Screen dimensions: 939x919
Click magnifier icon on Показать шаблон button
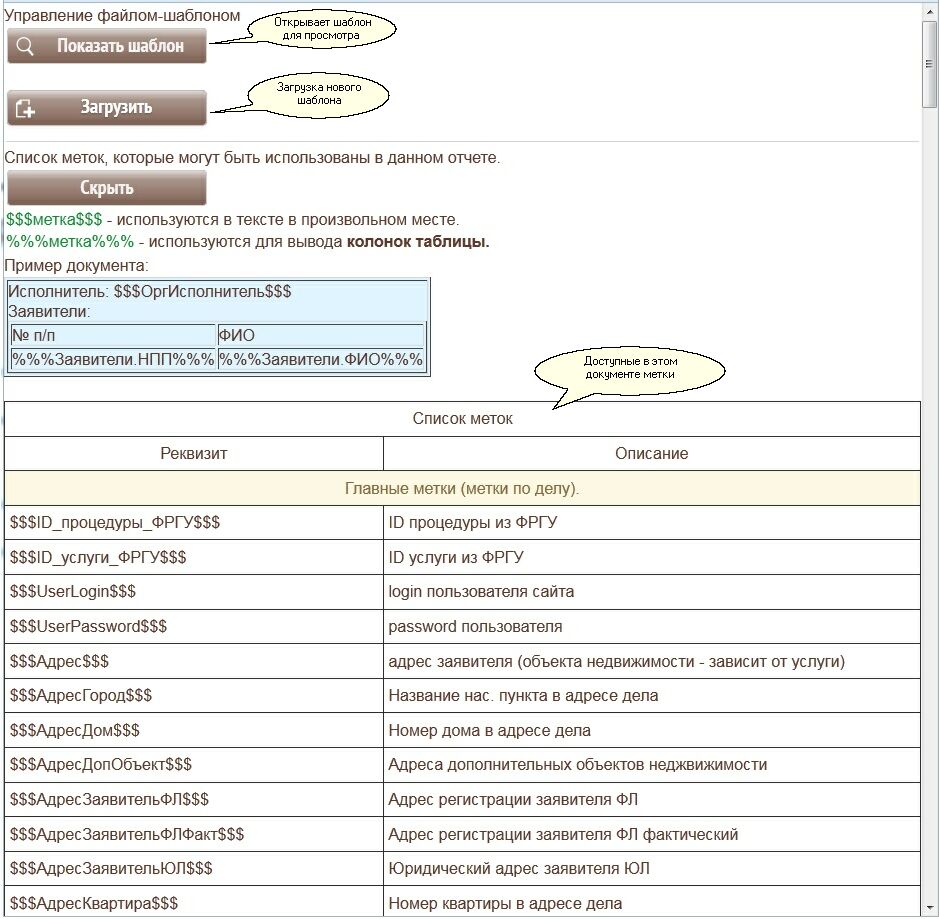(x=26, y=46)
